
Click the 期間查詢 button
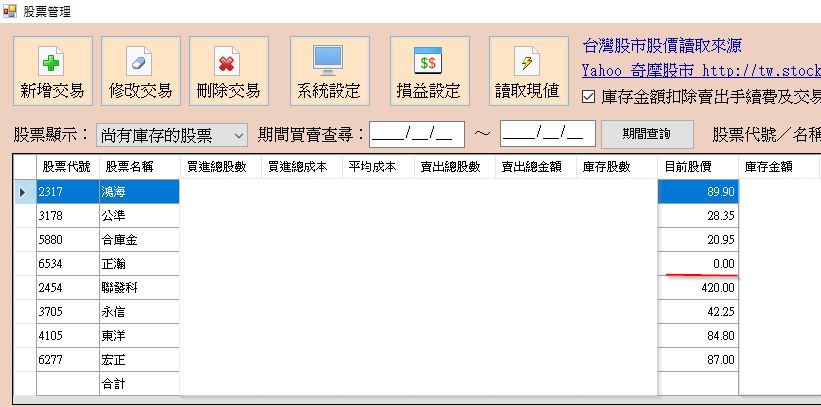point(647,134)
